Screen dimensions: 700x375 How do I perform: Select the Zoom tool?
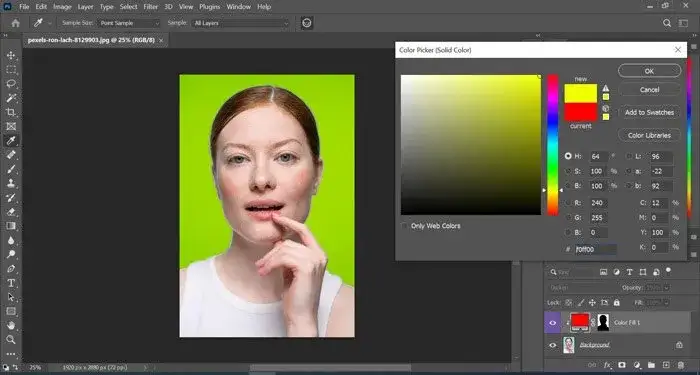click(11, 340)
